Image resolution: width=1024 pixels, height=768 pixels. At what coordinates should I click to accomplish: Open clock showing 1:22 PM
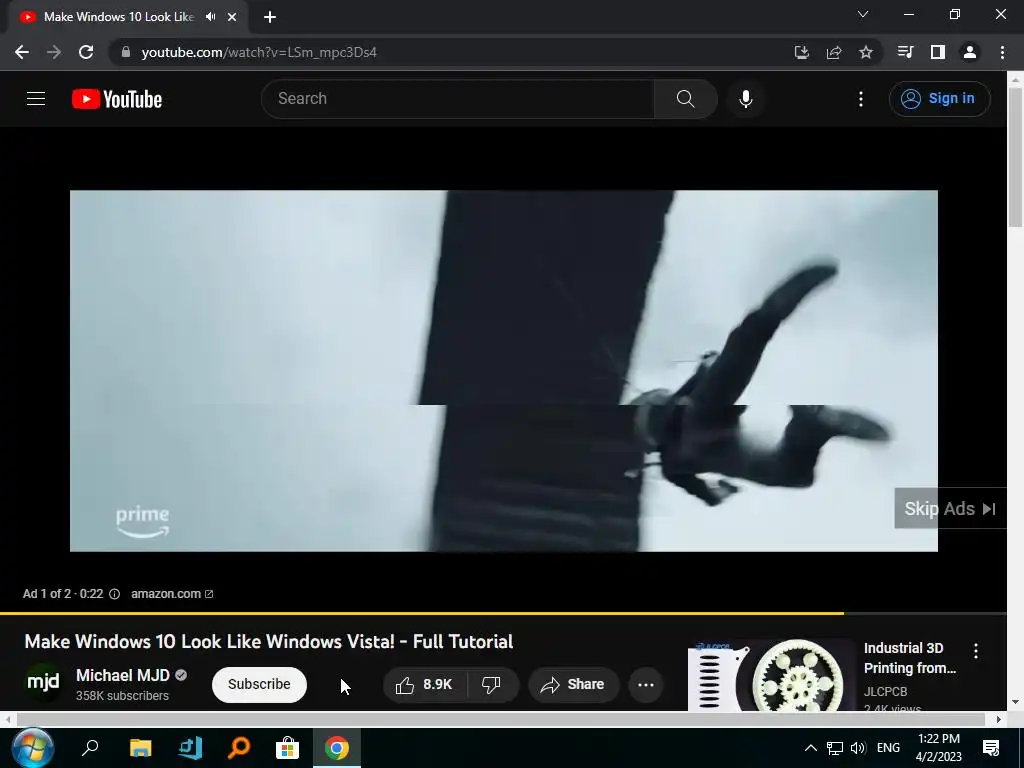938,748
